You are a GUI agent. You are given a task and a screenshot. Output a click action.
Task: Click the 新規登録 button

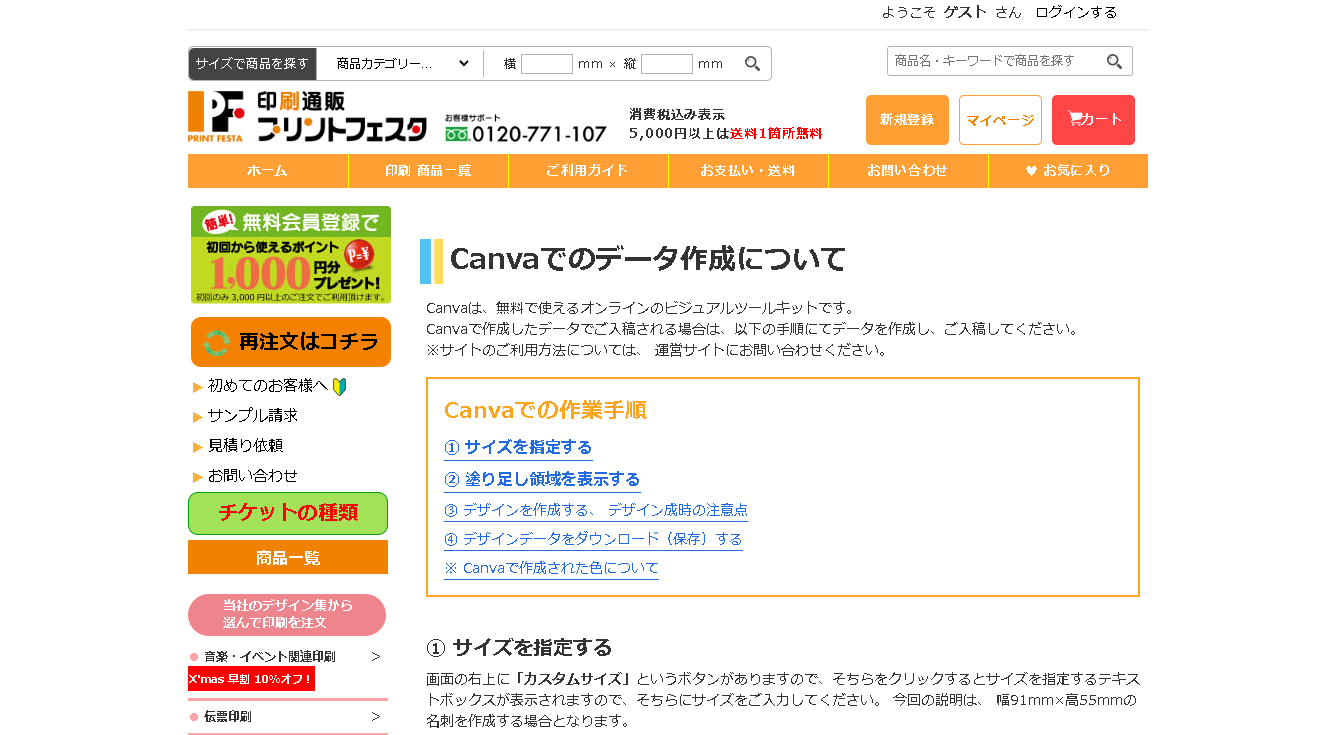(x=907, y=120)
